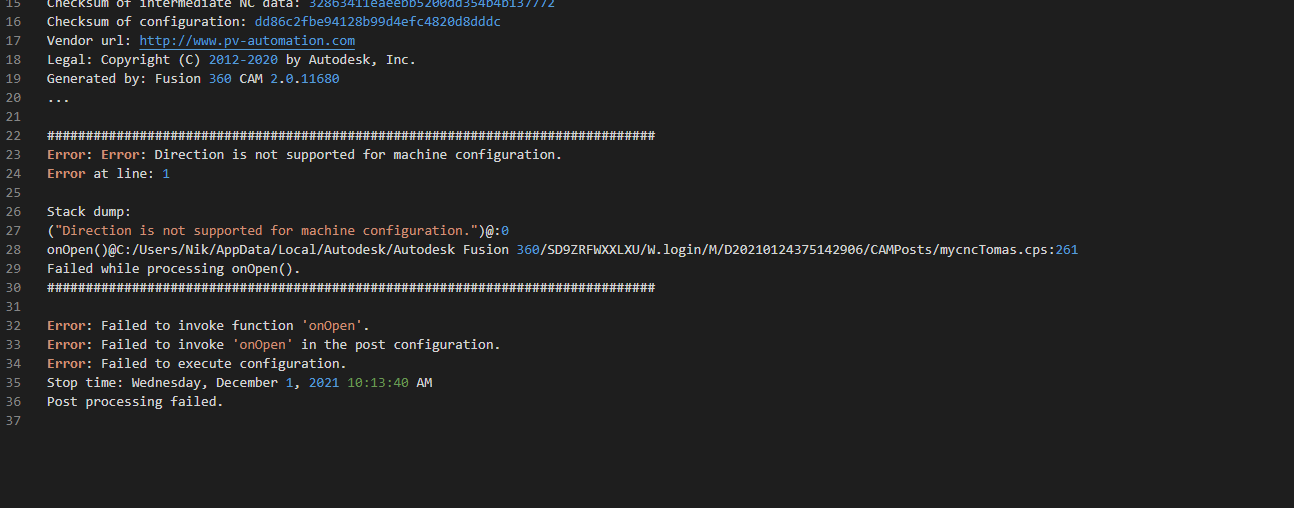Click the "Stack dump:" heading text
1294x508 pixels.
[x=89, y=212]
